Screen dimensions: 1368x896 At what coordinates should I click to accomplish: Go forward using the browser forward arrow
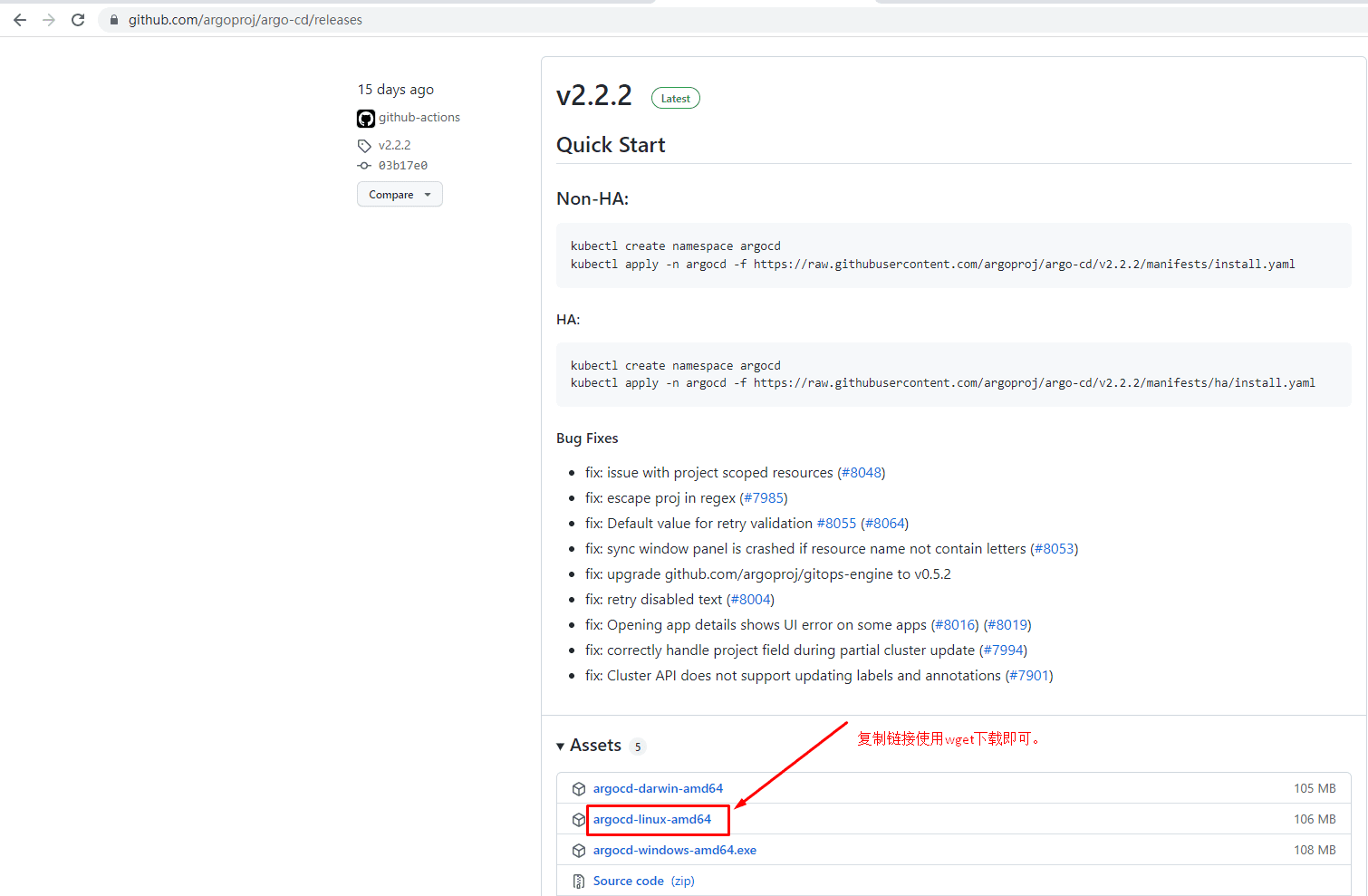tap(49, 20)
